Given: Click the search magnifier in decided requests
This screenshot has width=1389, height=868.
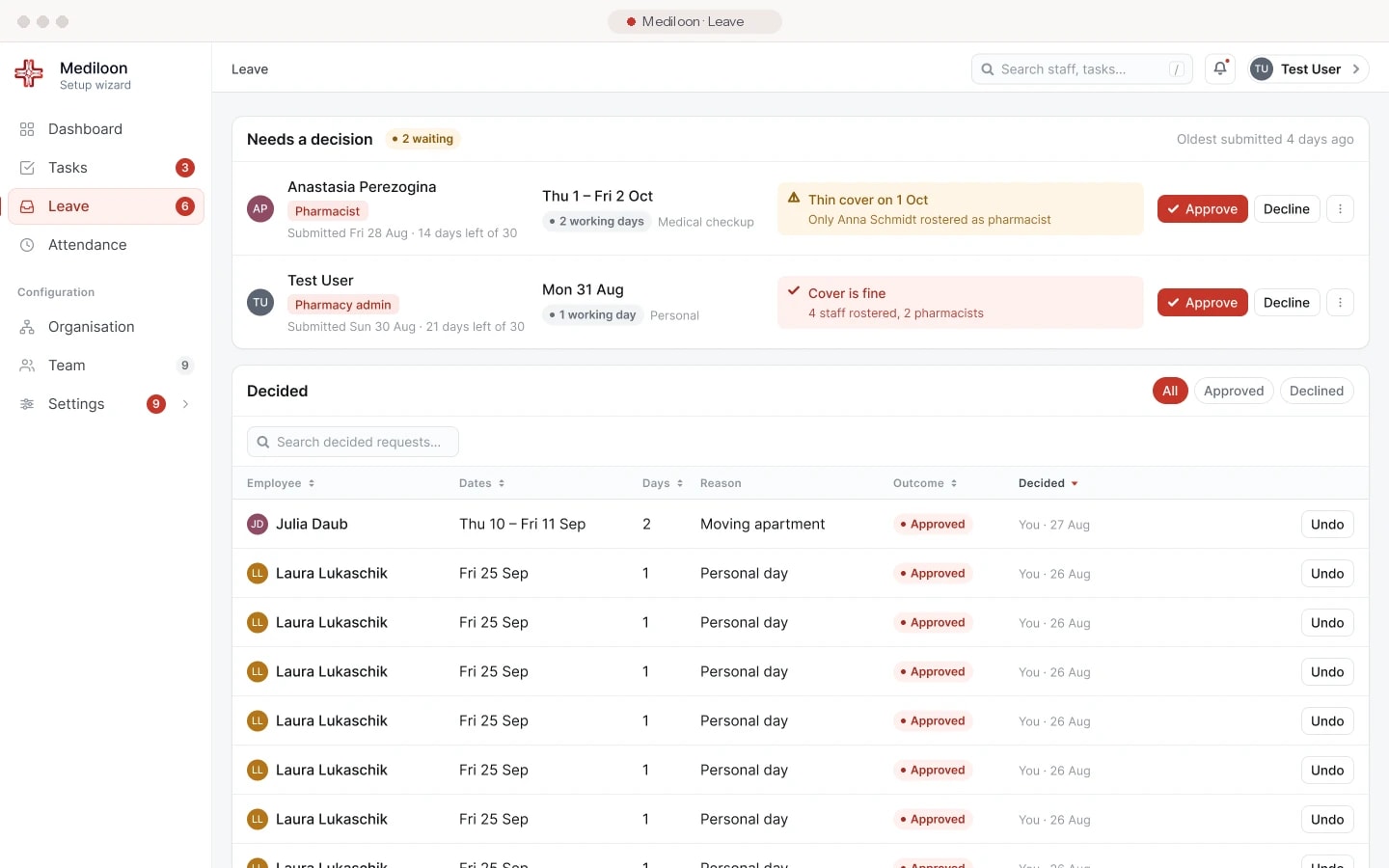Looking at the screenshot, I should click(262, 442).
